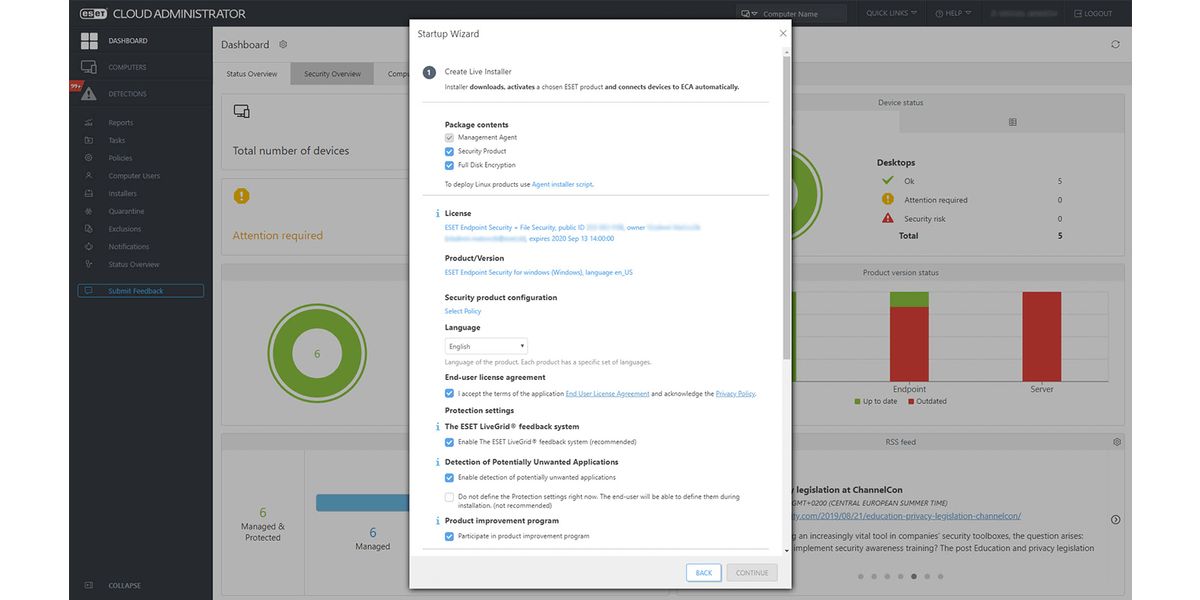Click the list icon under Device status
The height and width of the screenshot is (600, 1200).
[x=1012, y=122]
